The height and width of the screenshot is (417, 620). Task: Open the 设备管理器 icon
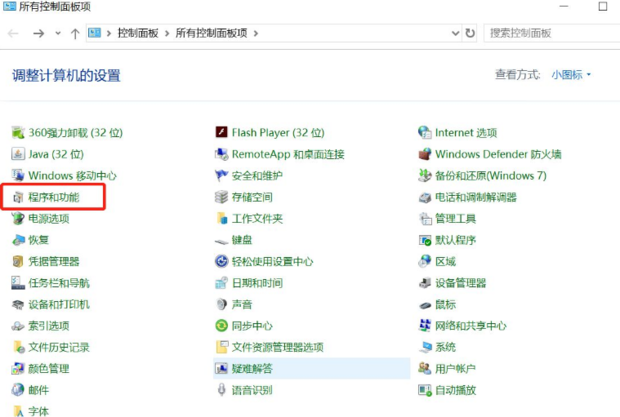click(425, 283)
